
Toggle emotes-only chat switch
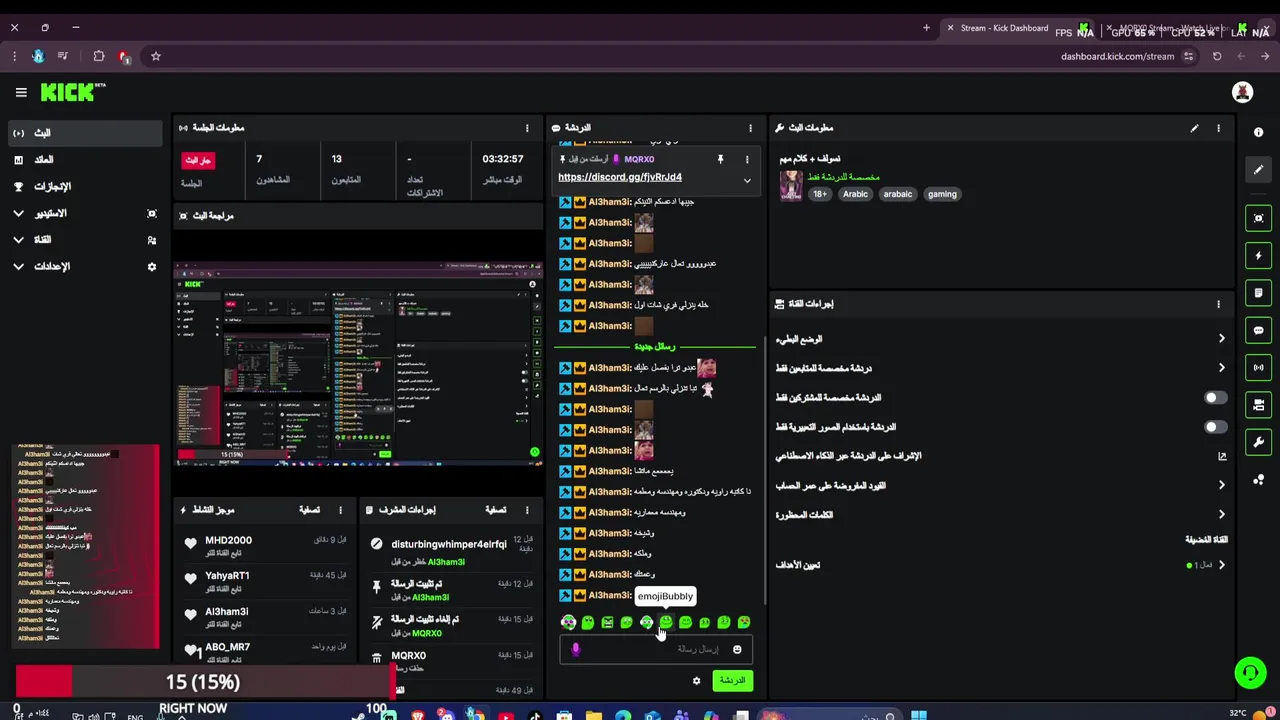1214,427
